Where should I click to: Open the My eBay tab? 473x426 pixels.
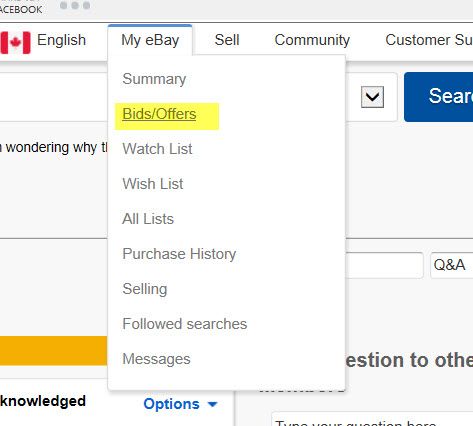[150, 40]
